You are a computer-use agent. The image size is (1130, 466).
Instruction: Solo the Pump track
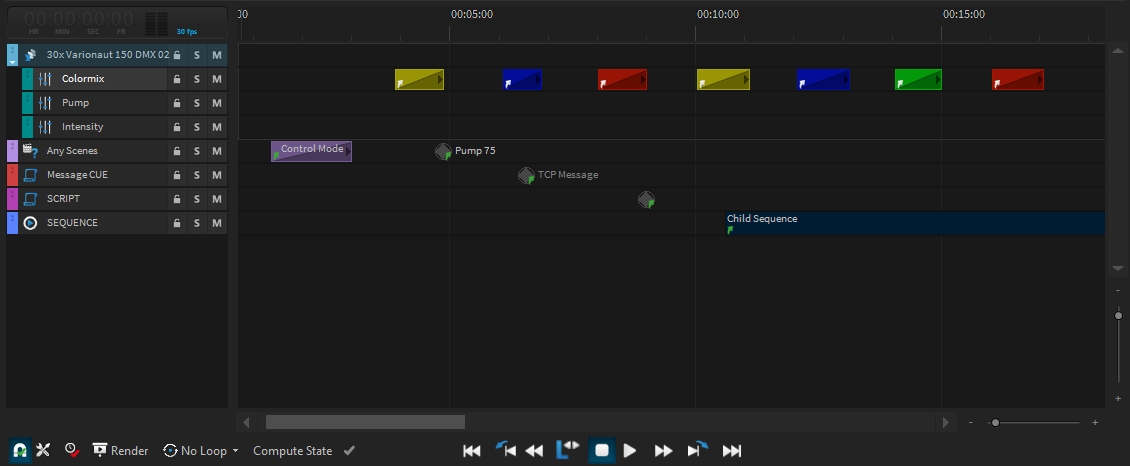[x=197, y=103]
